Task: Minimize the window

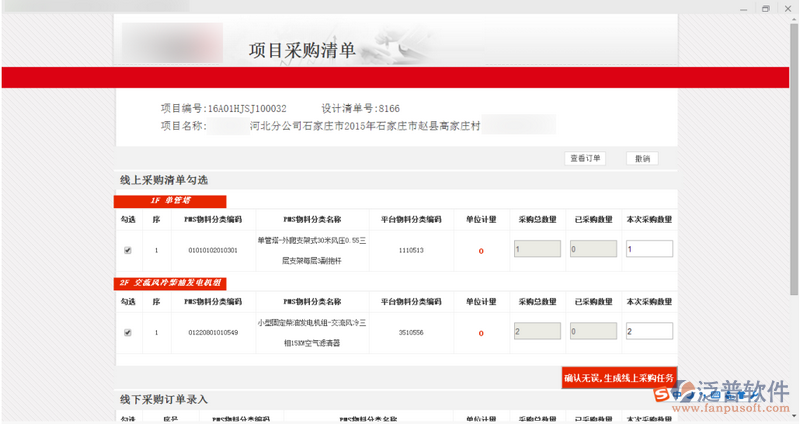Action: coord(742,8)
